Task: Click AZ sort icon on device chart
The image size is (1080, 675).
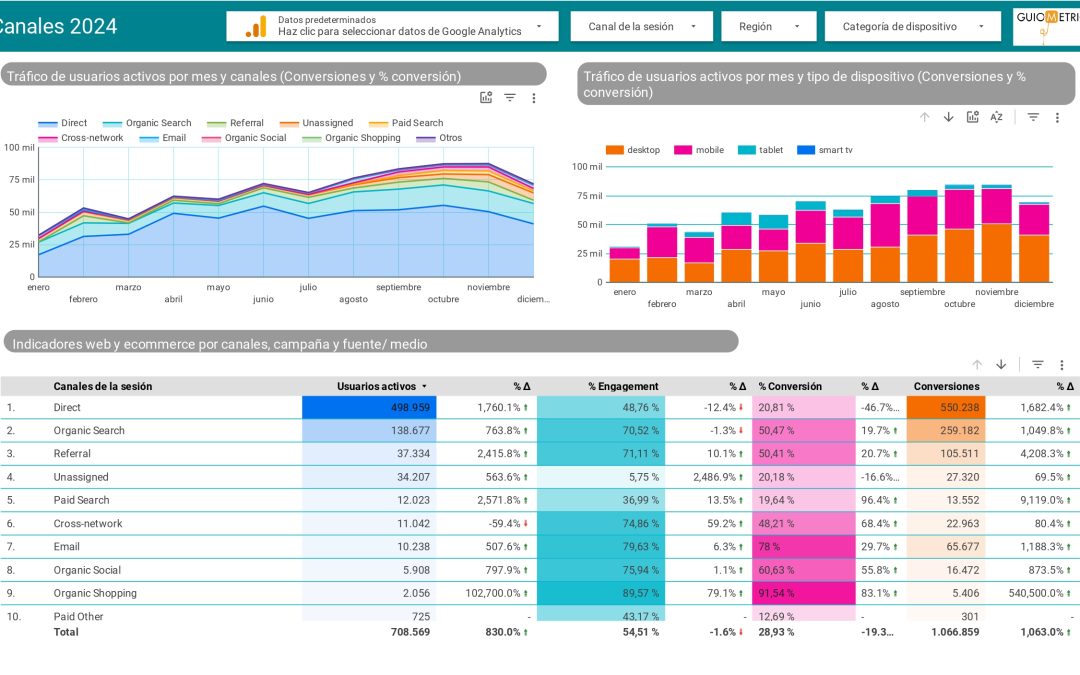Action: point(996,117)
